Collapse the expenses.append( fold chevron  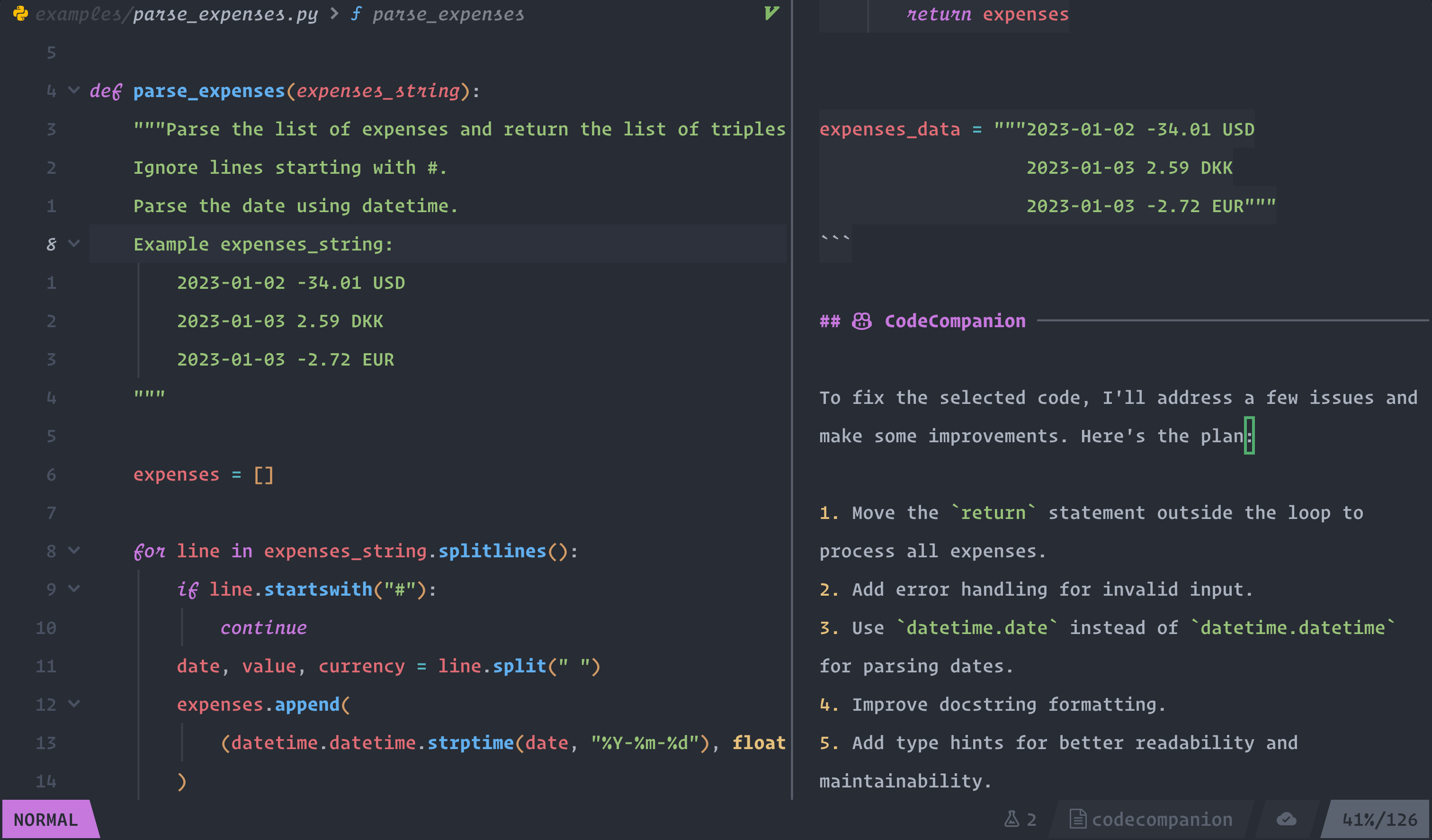[x=74, y=704]
